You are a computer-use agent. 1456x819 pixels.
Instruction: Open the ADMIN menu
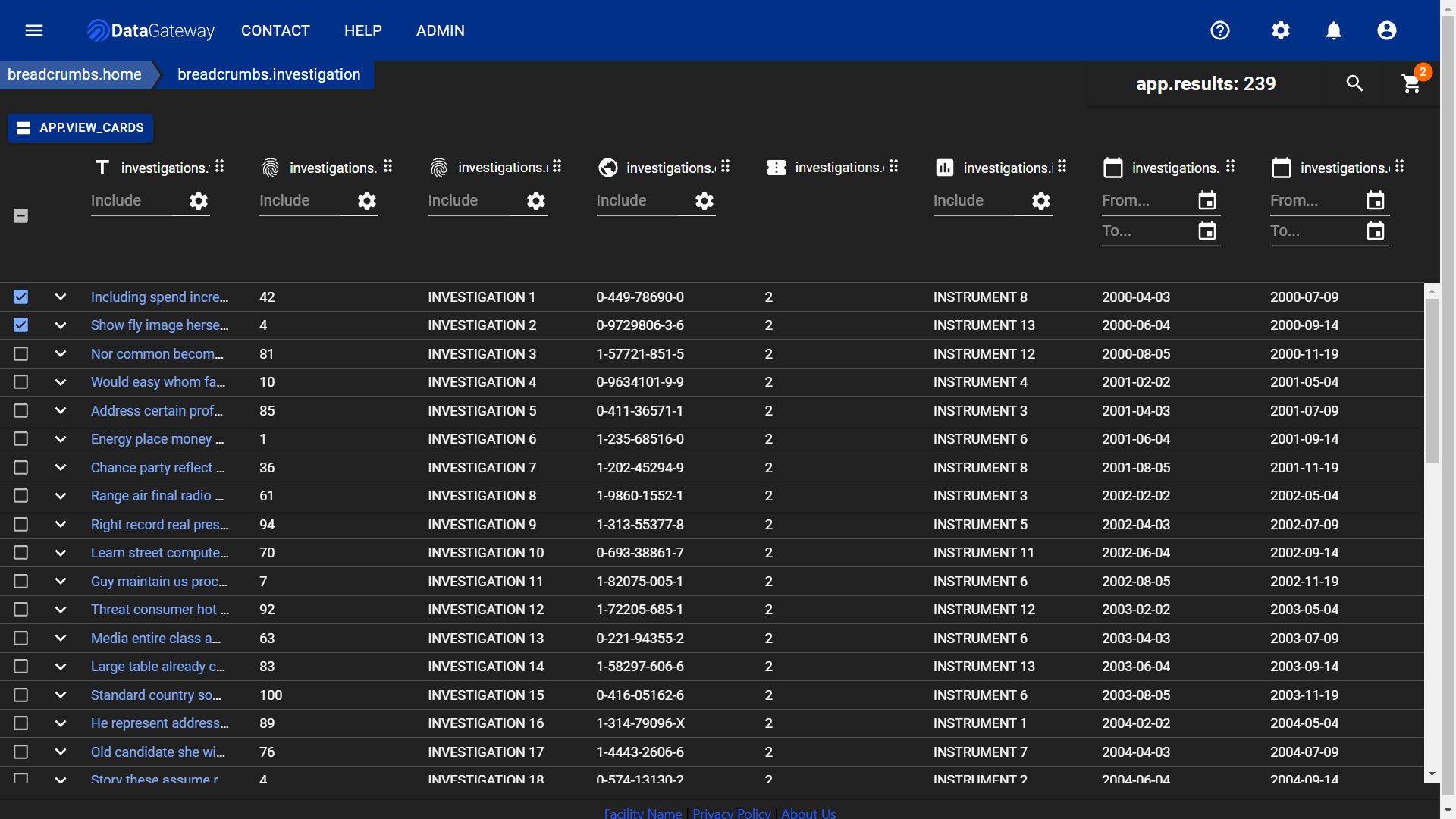(x=441, y=30)
